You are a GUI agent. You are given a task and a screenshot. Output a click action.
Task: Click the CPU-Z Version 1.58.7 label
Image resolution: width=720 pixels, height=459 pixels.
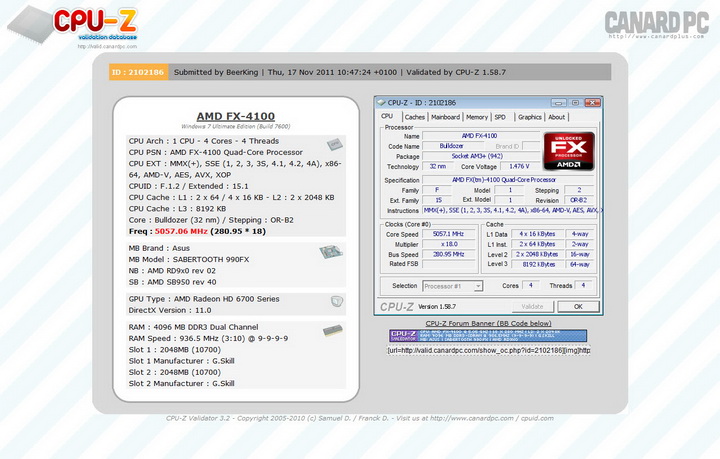437,306
